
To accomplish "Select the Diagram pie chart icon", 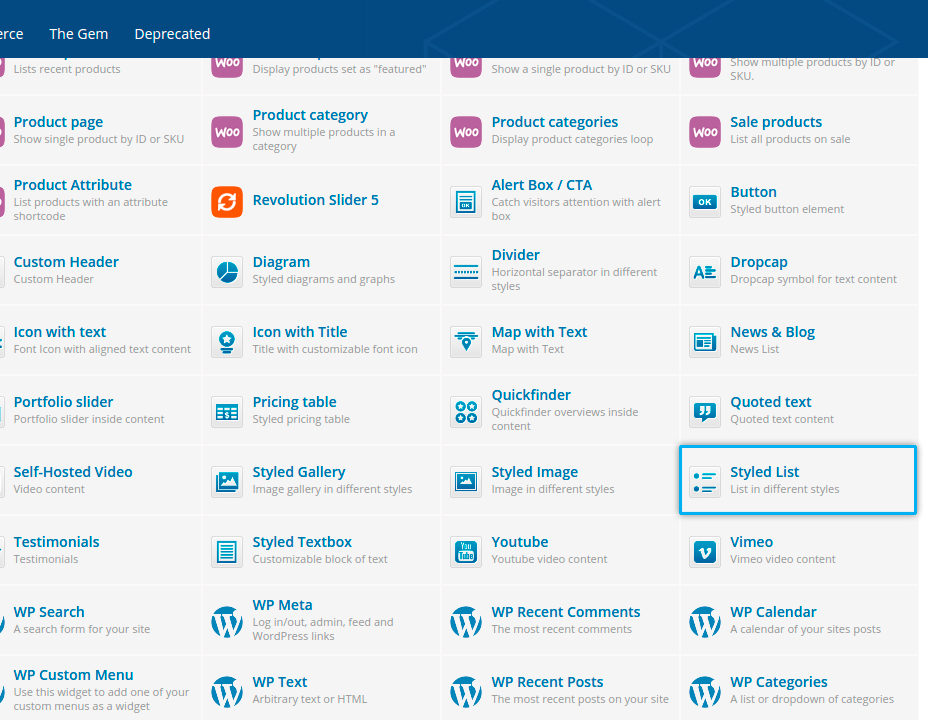I will point(227,271).
